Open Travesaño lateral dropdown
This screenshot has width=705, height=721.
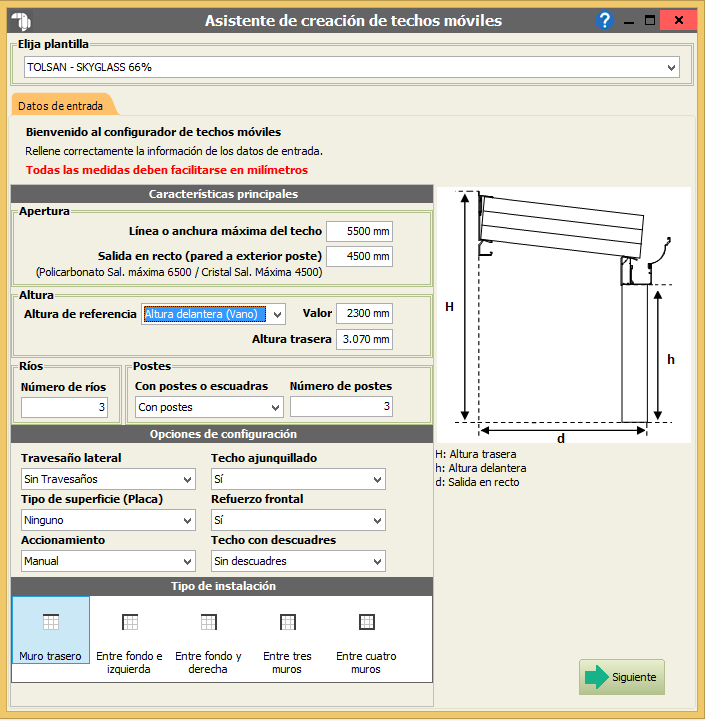click(108, 479)
